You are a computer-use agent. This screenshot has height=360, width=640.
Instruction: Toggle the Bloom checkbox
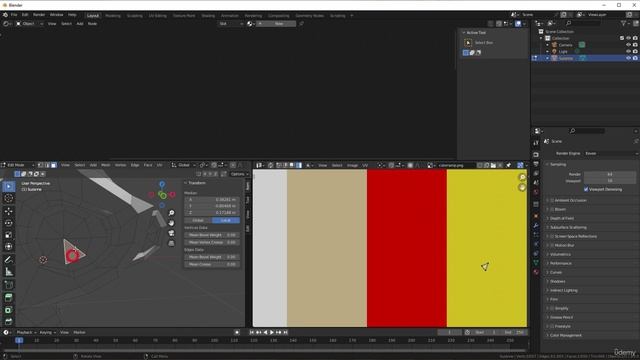(x=552, y=209)
